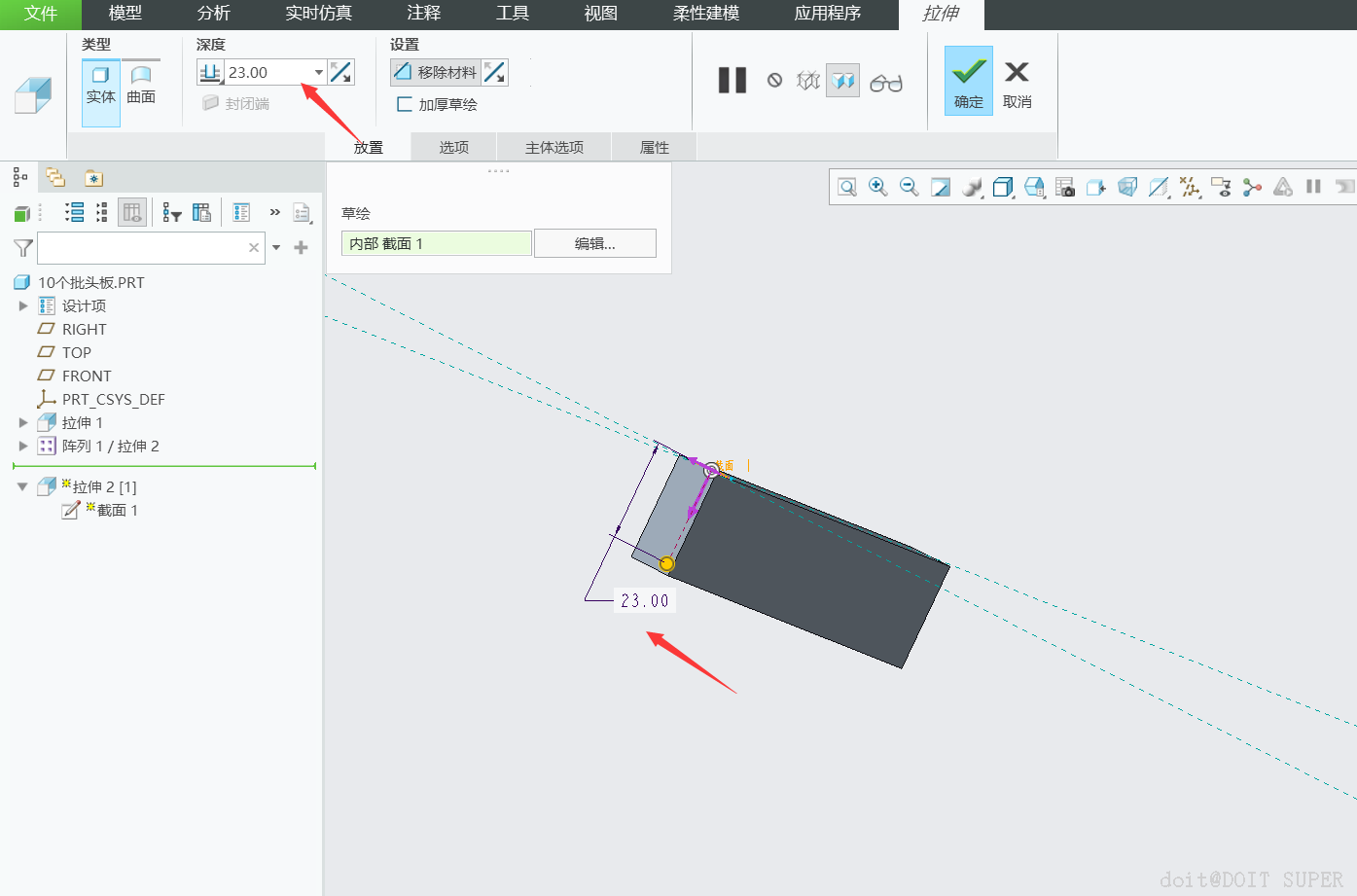This screenshot has width=1357, height=896.
Task: Toggle the spin center icon
Action: pos(1252,187)
